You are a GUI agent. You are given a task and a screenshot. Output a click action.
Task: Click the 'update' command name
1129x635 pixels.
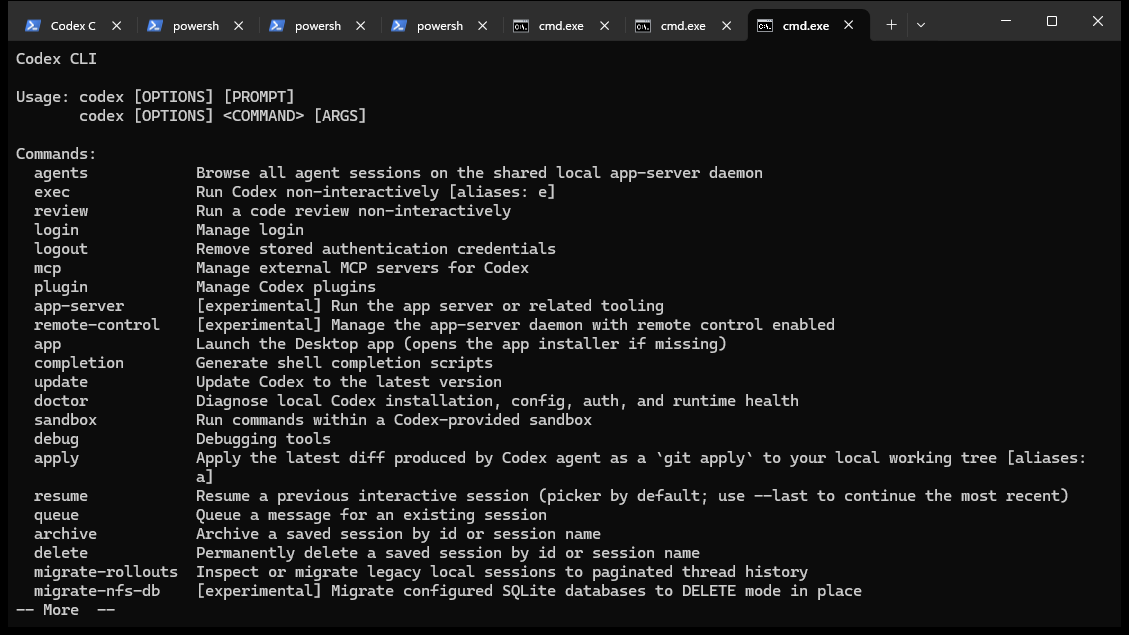60,382
